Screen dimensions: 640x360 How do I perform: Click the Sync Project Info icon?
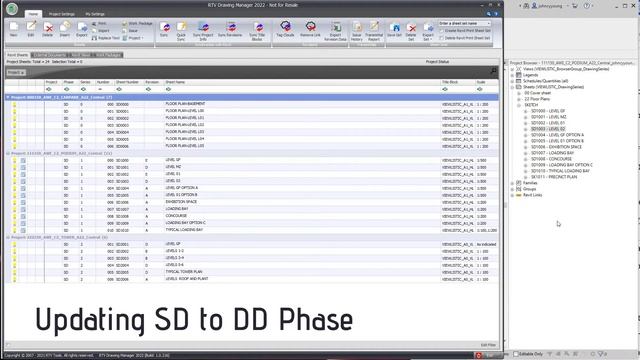pos(203,27)
